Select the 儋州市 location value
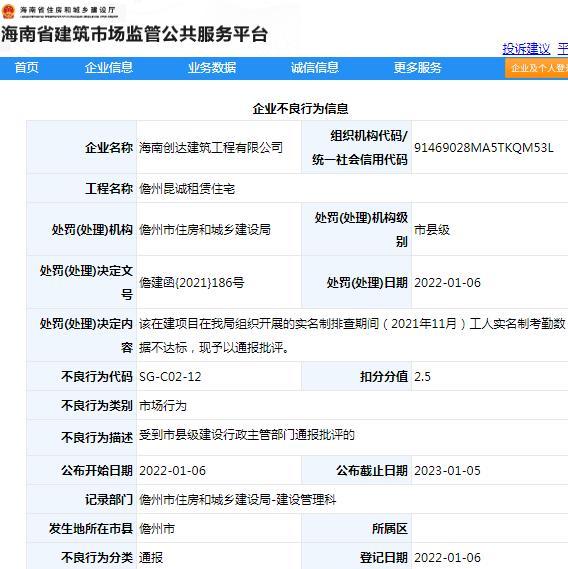The image size is (568, 569). [157, 529]
